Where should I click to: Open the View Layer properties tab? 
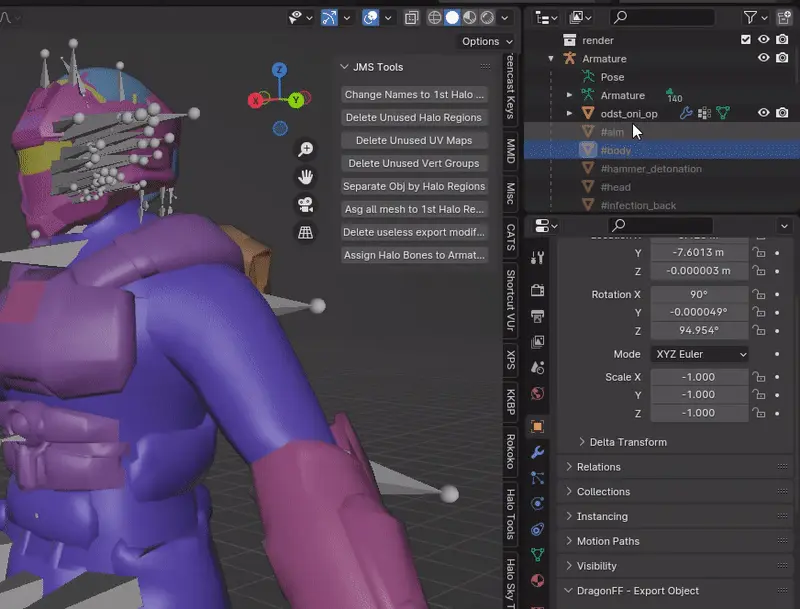point(537,342)
